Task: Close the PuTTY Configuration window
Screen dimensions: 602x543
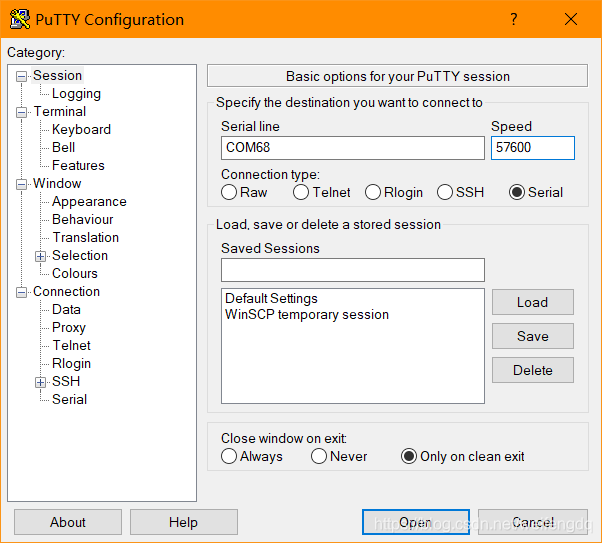Action: tap(571, 19)
